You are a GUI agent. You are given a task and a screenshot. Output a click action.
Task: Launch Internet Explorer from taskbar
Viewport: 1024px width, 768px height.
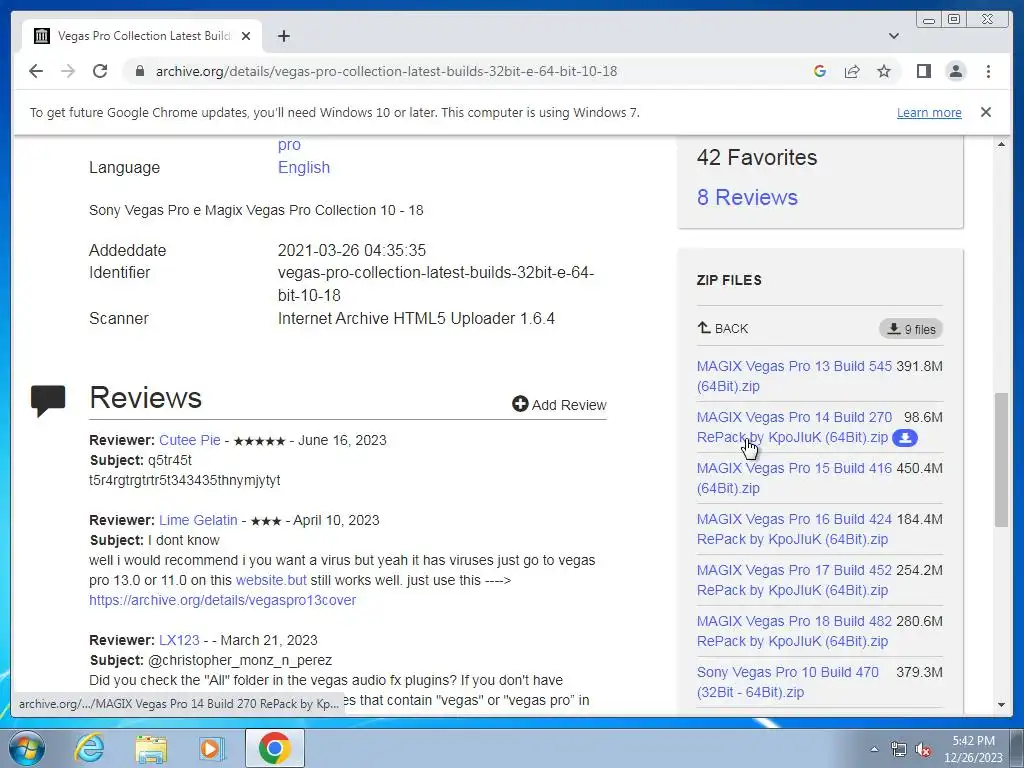coord(89,748)
